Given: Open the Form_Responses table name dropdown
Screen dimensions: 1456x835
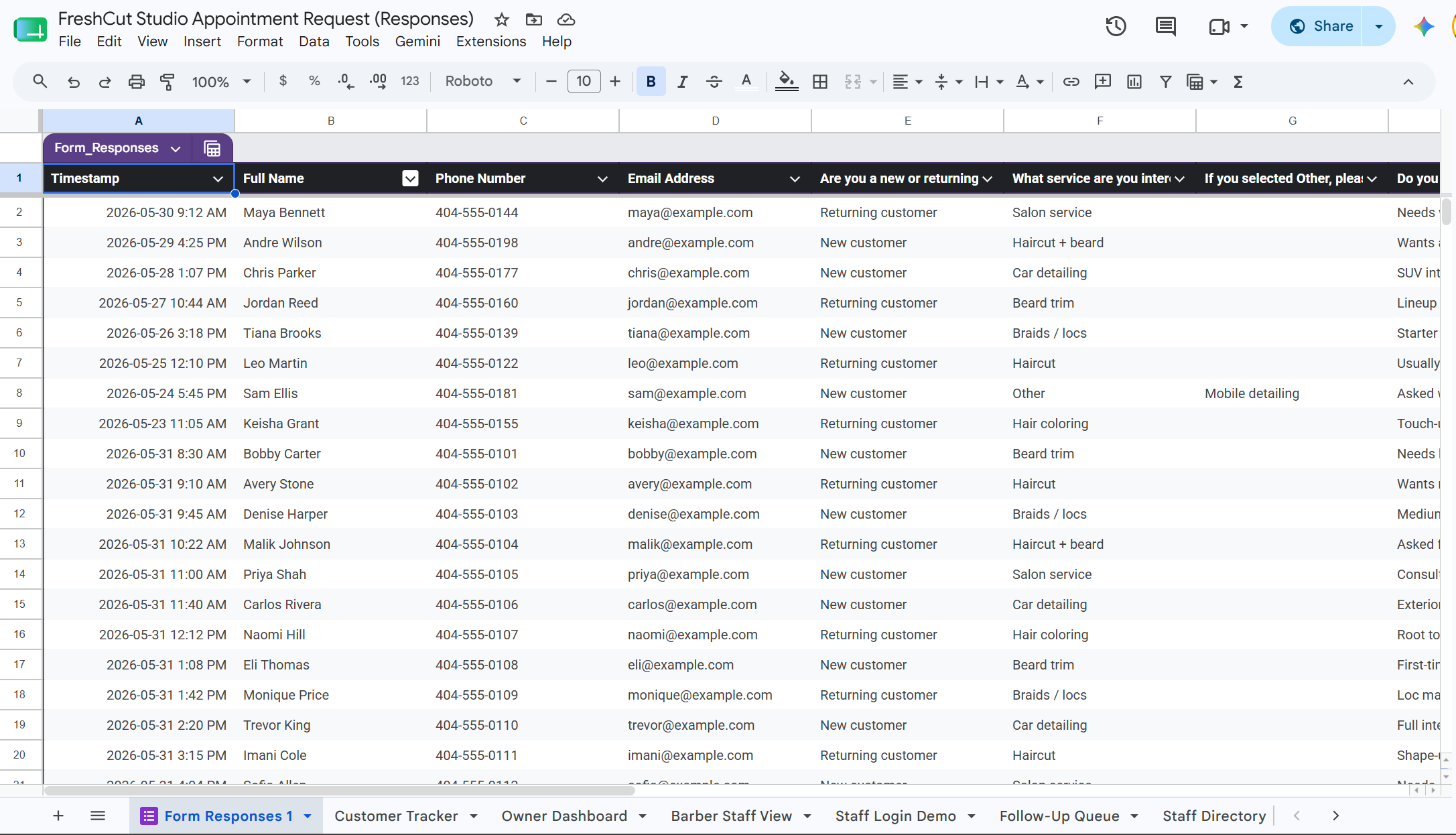Looking at the screenshot, I should point(176,149).
